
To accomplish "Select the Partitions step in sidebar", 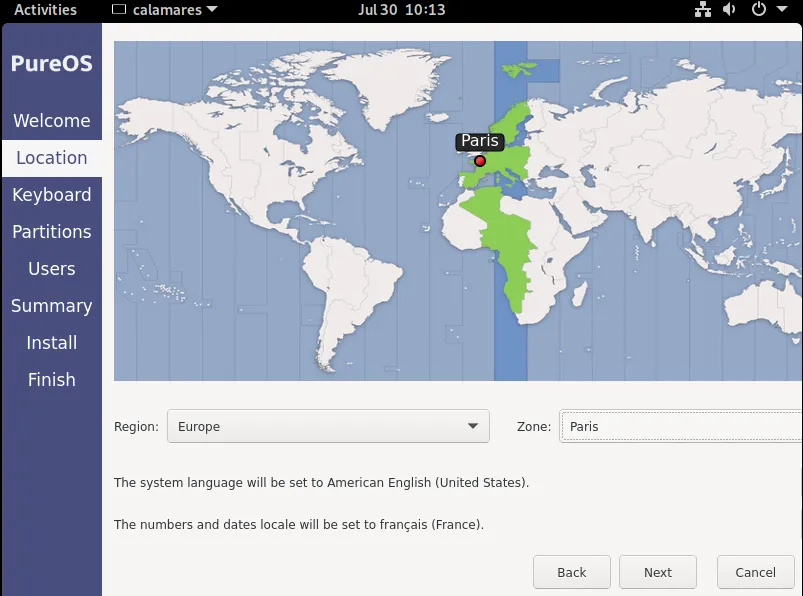I will [x=51, y=232].
